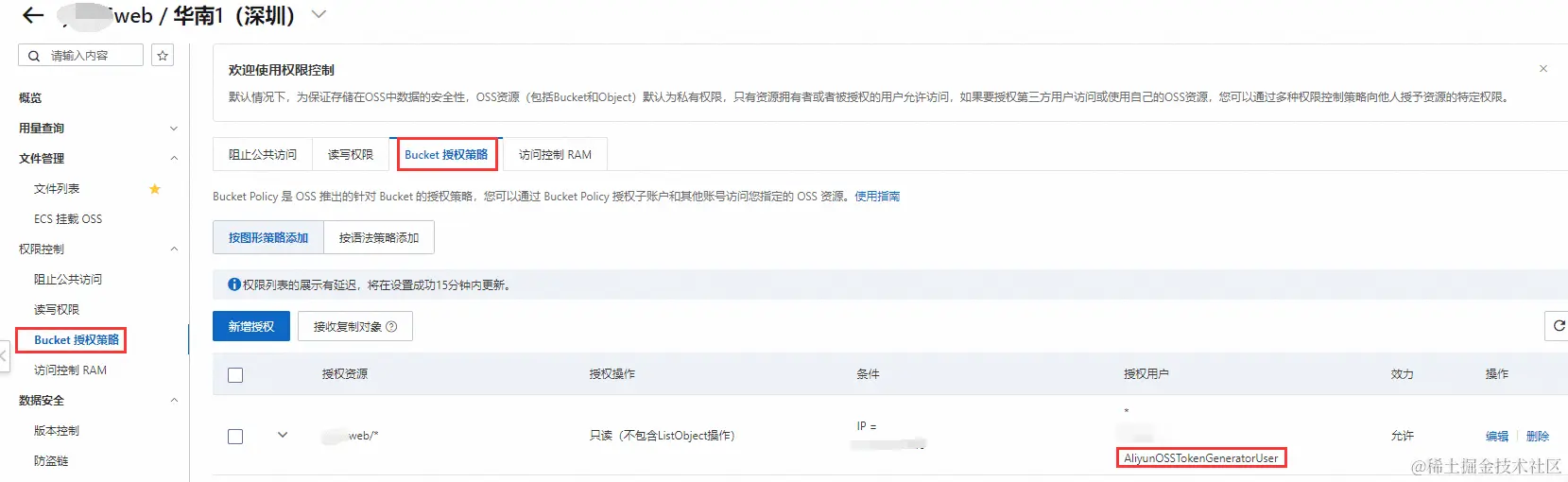Click the 效力 column header
The image size is (1568, 482).
click(x=1403, y=374)
